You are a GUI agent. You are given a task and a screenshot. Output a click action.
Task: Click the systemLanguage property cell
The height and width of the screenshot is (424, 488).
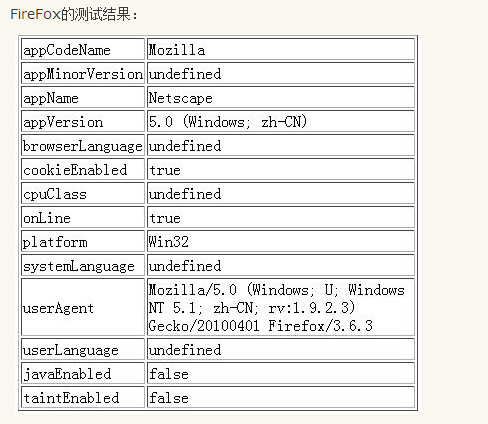tap(83, 266)
